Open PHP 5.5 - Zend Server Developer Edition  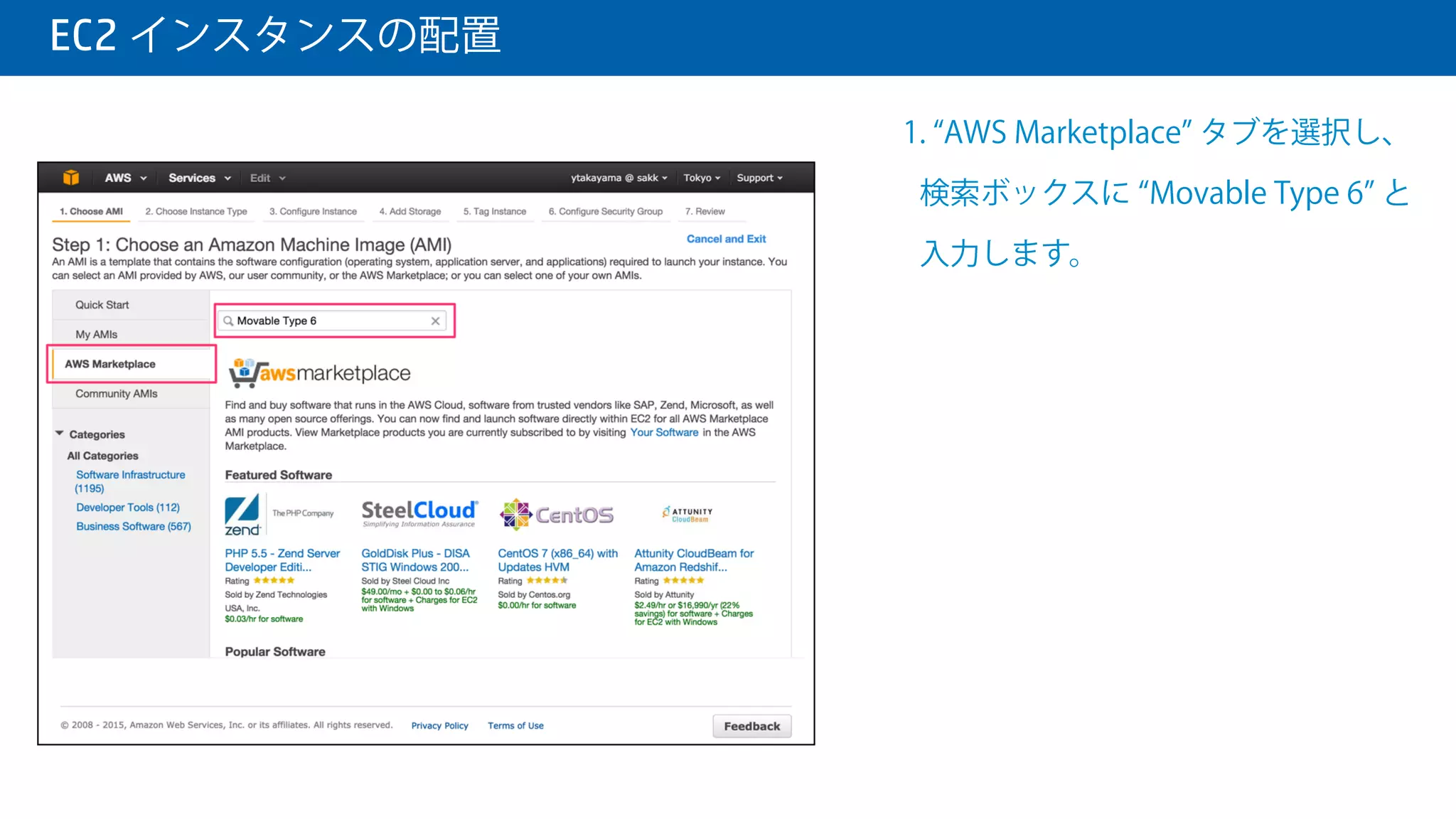pos(282,560)
